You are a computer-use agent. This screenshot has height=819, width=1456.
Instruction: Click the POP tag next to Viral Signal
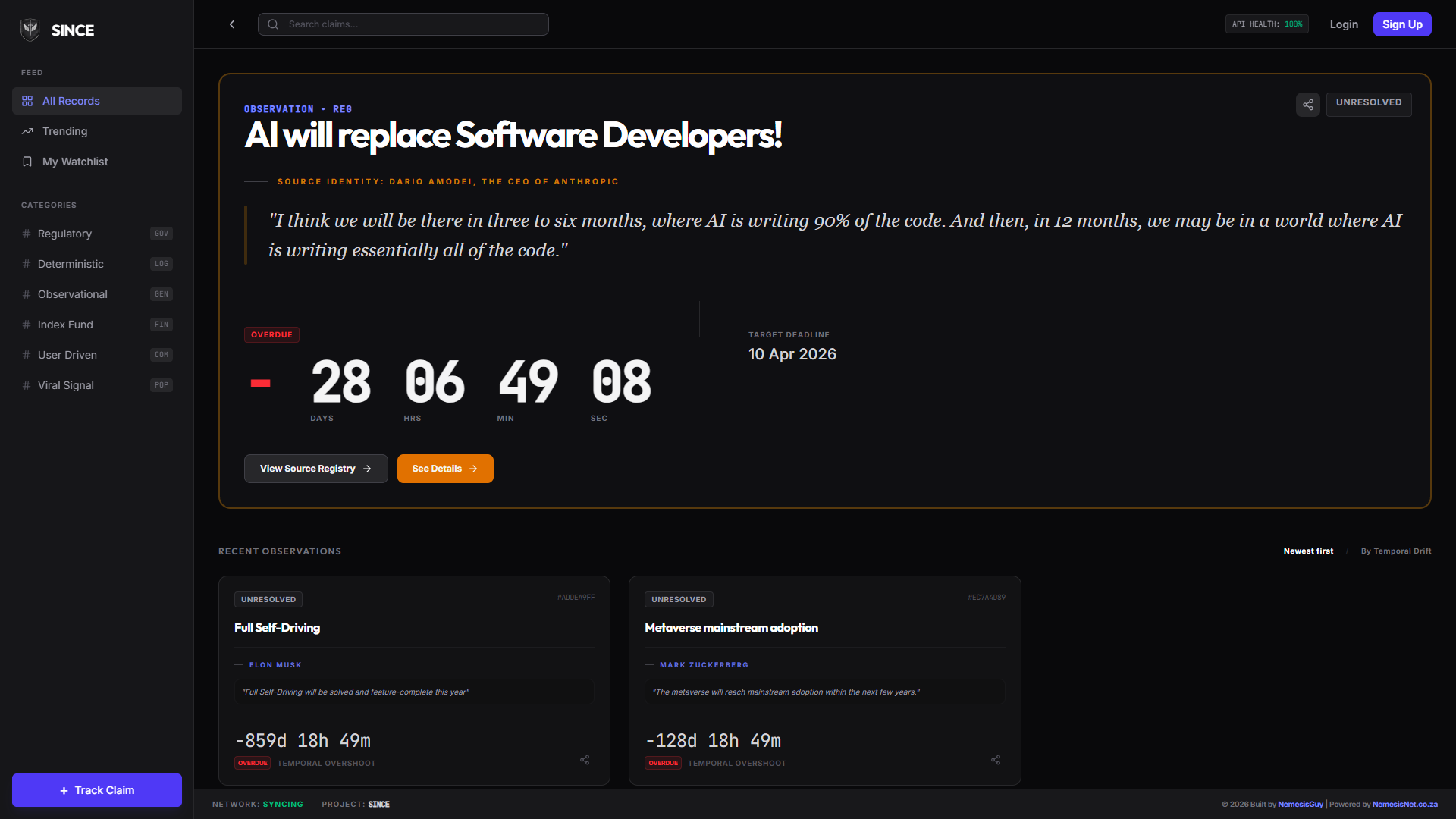[162, 385]
